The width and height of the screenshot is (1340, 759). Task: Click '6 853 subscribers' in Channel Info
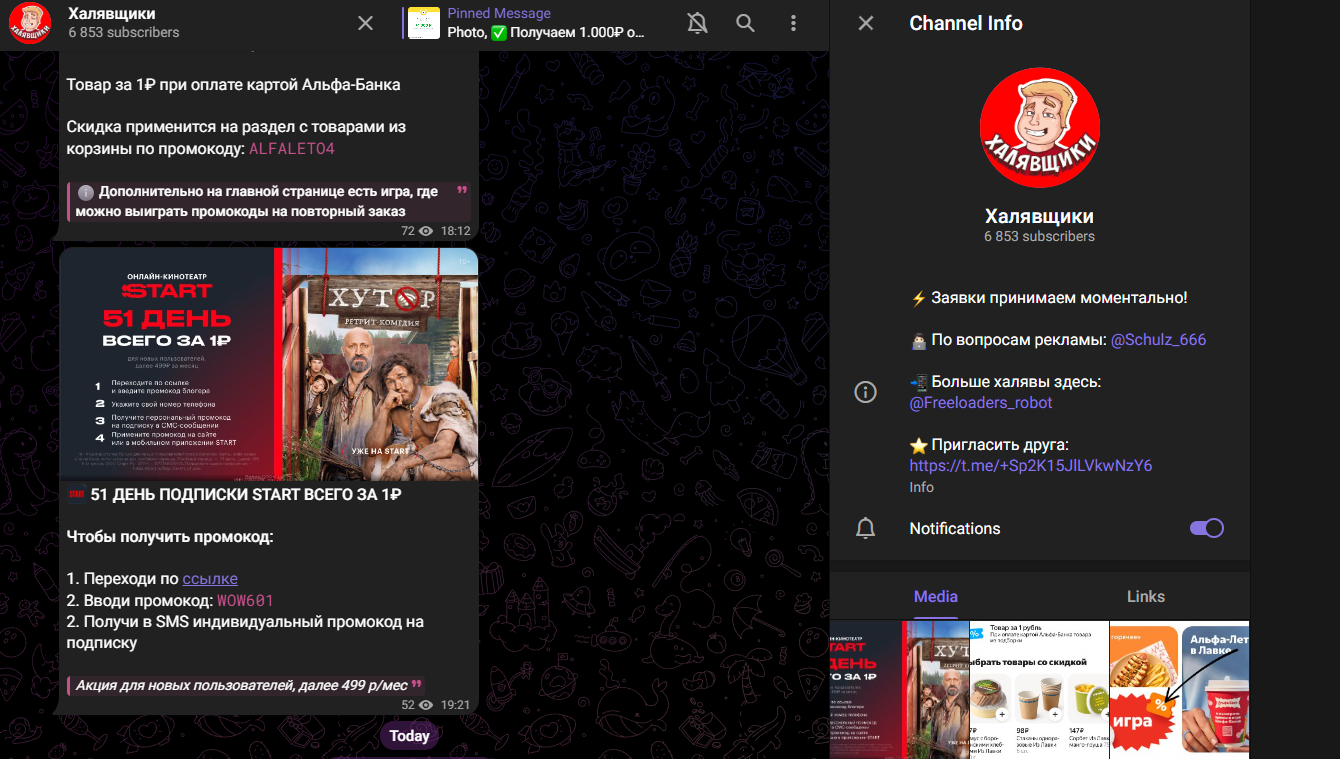click(x=1040, y=237)
